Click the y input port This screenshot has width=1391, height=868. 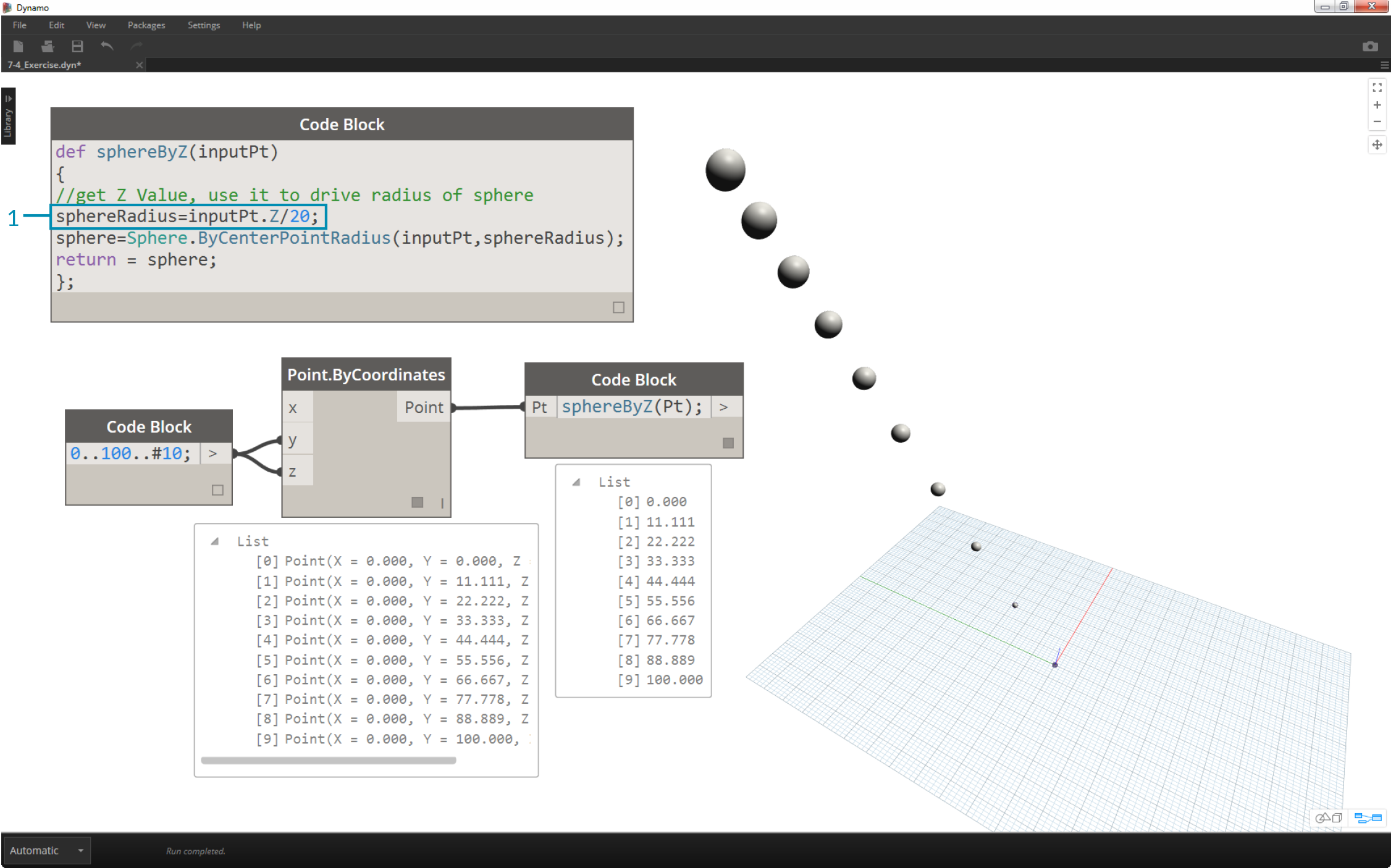[298, 440]
